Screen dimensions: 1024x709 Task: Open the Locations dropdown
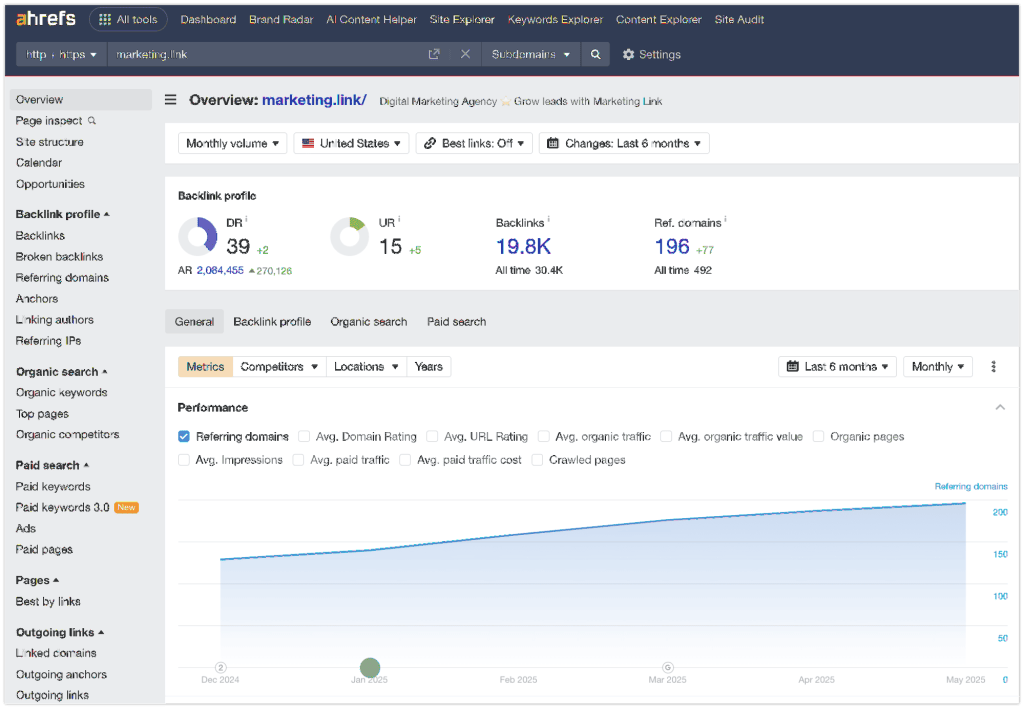(366, 367)
